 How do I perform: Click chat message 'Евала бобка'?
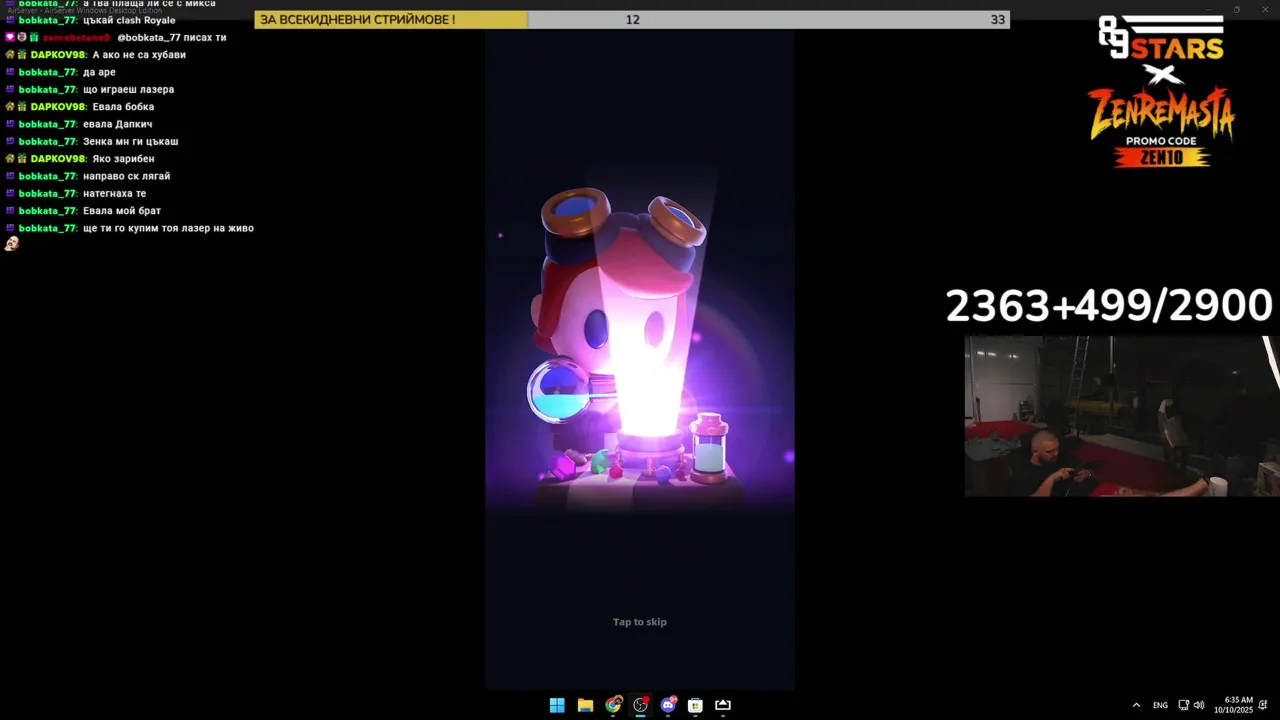123,107
